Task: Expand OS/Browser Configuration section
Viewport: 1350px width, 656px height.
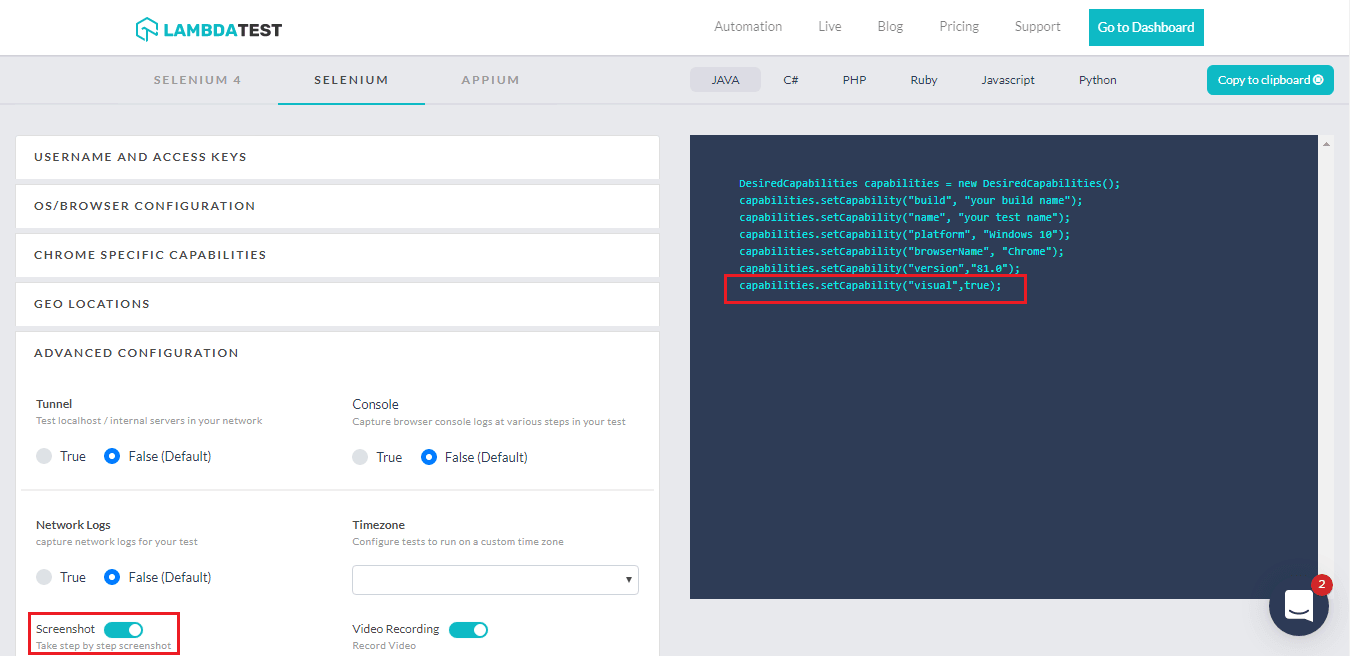Action: [x=337, y=206]
